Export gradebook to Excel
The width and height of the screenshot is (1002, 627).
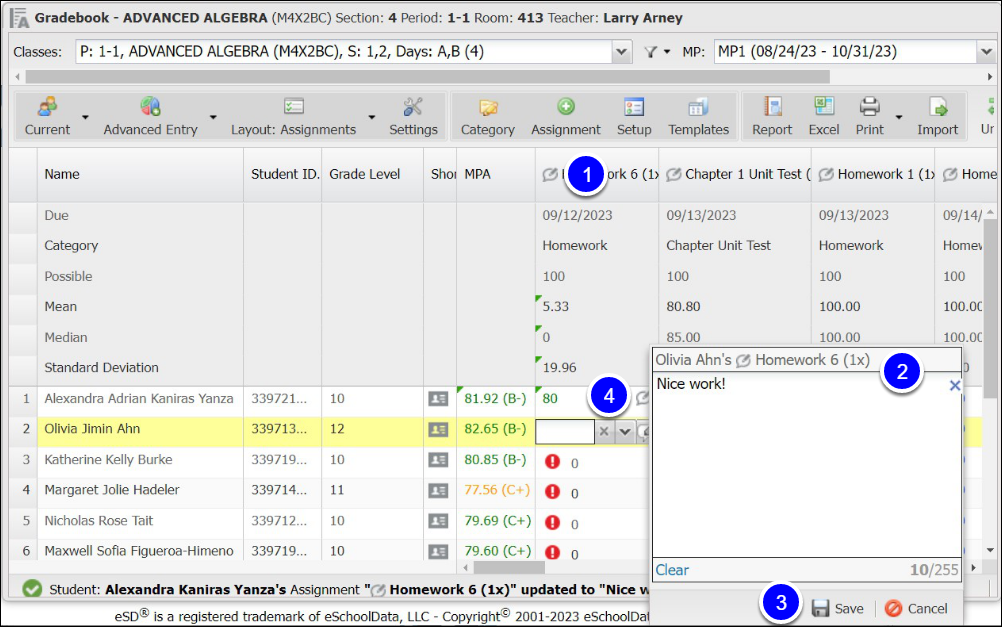coord(824,116)
